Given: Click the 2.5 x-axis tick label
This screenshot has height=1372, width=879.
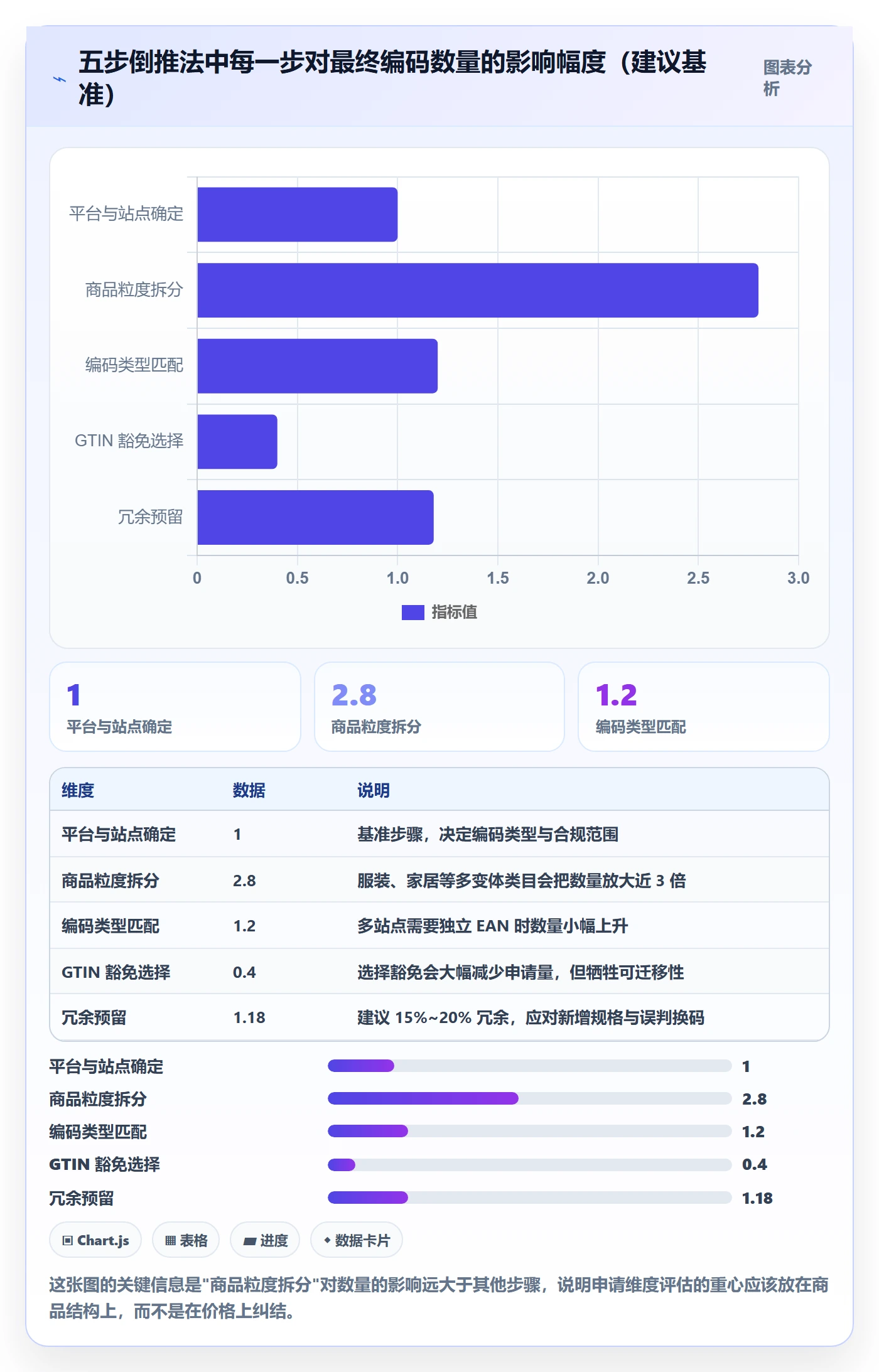Looking at the screenshot, I should (x=698, y=578).
